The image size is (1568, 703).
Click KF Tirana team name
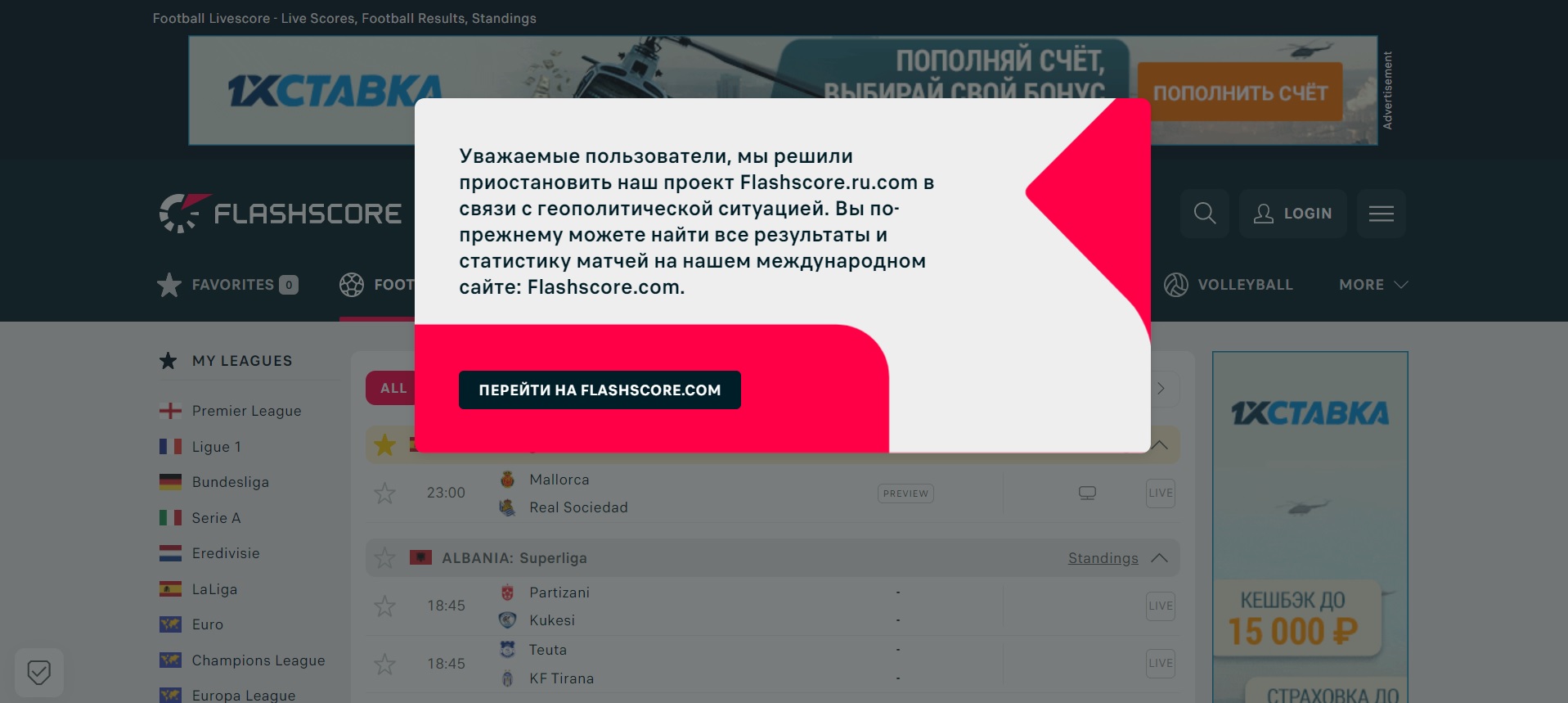coord(561,678)
